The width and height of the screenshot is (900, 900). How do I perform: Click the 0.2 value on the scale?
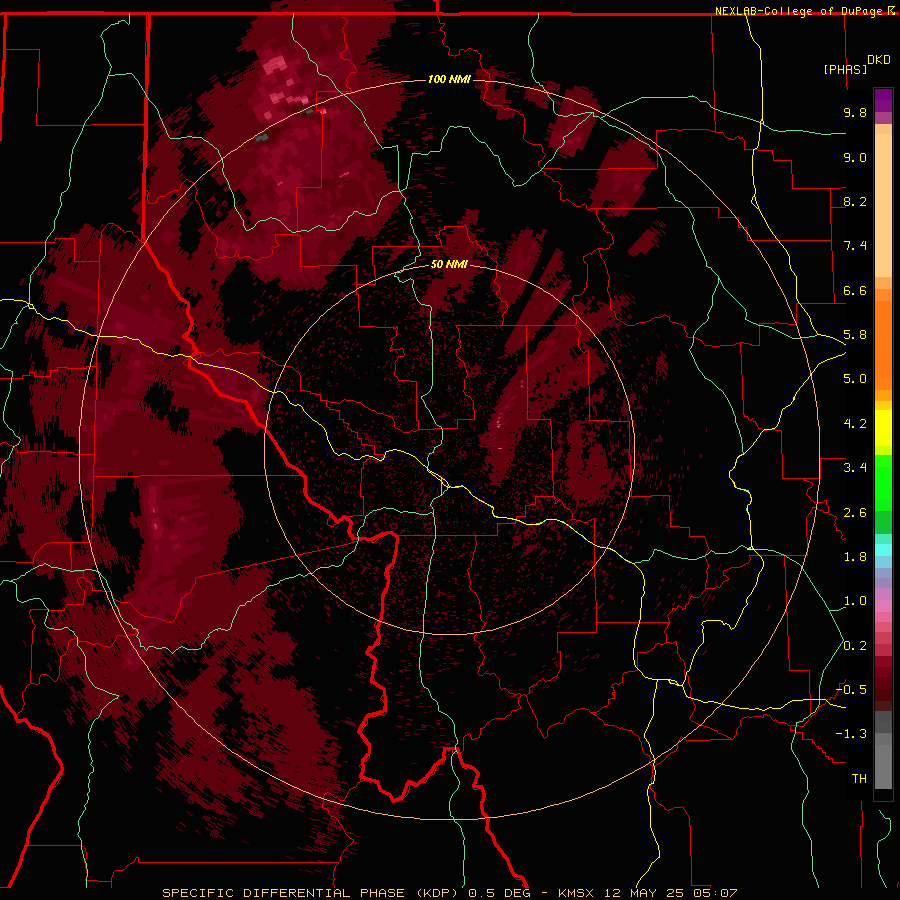[x=855, y=646]
